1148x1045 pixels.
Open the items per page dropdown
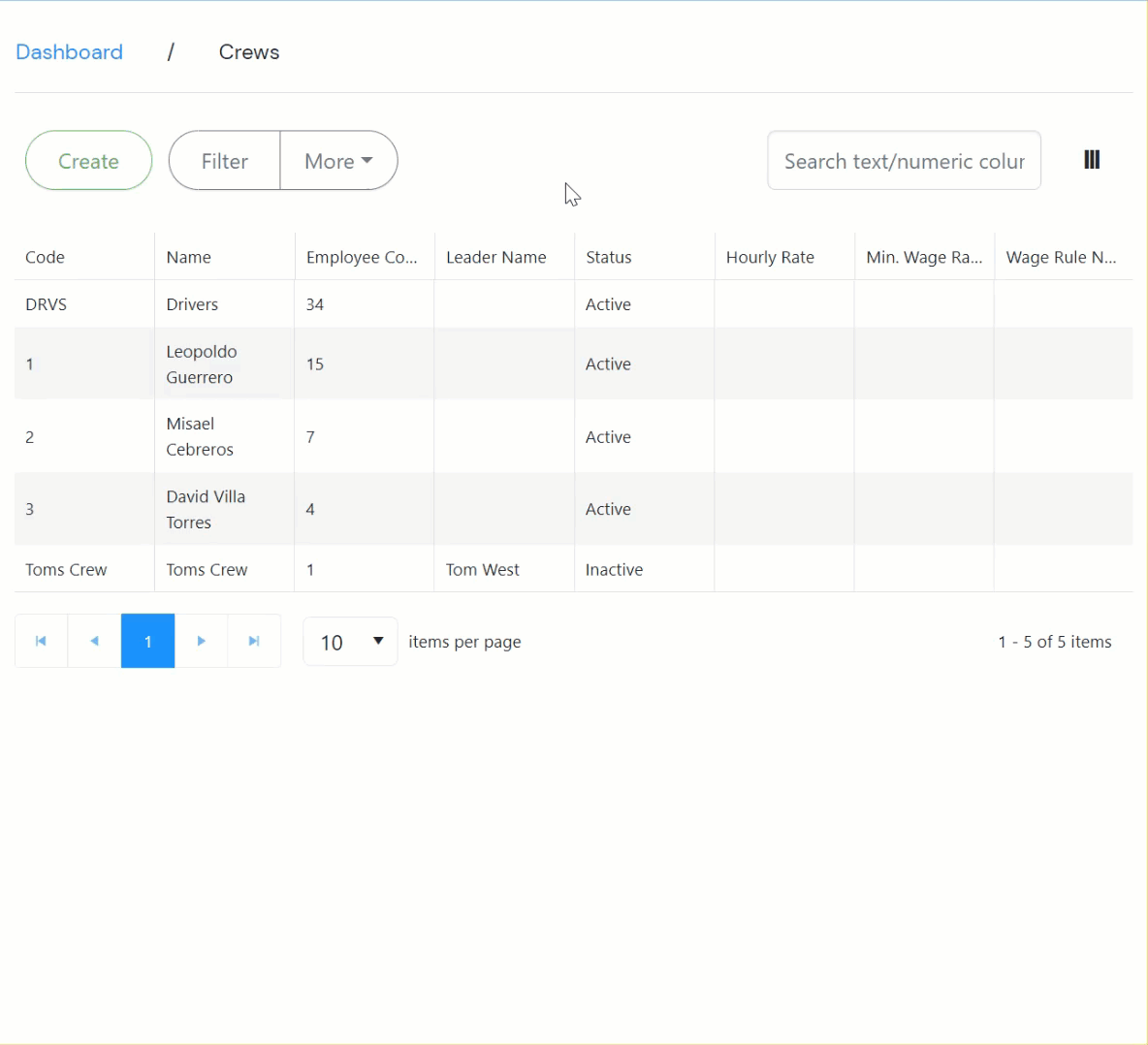(x=350, y=642)
